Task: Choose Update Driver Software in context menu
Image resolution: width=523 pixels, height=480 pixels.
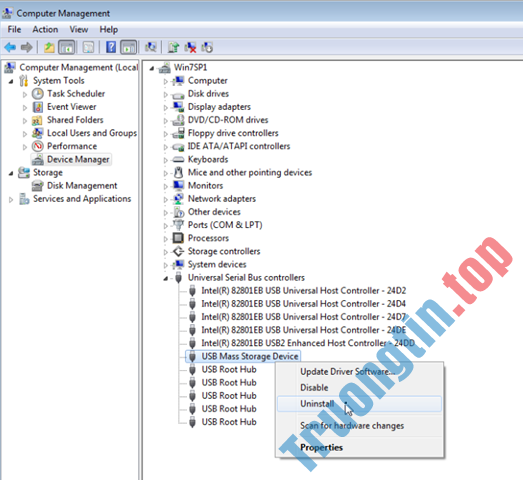Action: pos(359,372)
